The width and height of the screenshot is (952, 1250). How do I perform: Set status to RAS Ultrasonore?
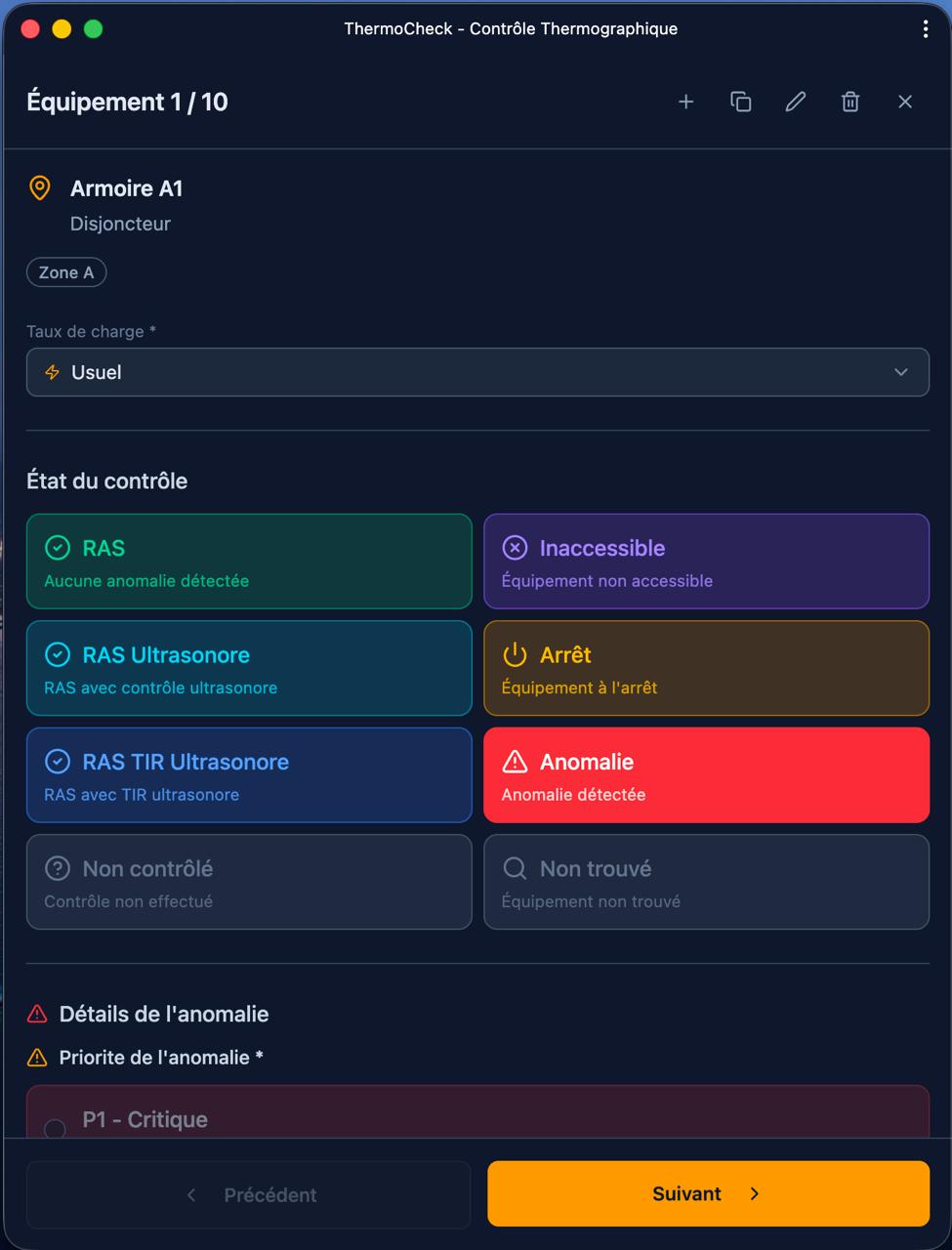click(x=249, y=668)
